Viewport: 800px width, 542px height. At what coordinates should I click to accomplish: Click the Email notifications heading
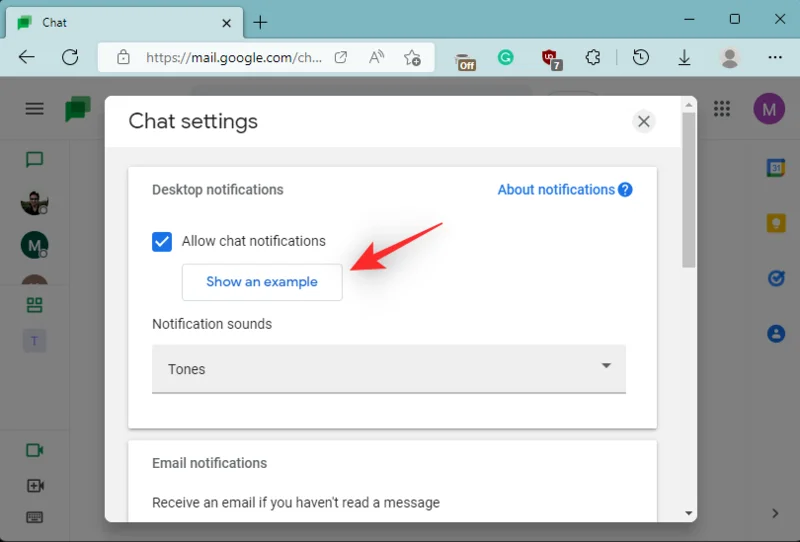click(x=210, y=463)
